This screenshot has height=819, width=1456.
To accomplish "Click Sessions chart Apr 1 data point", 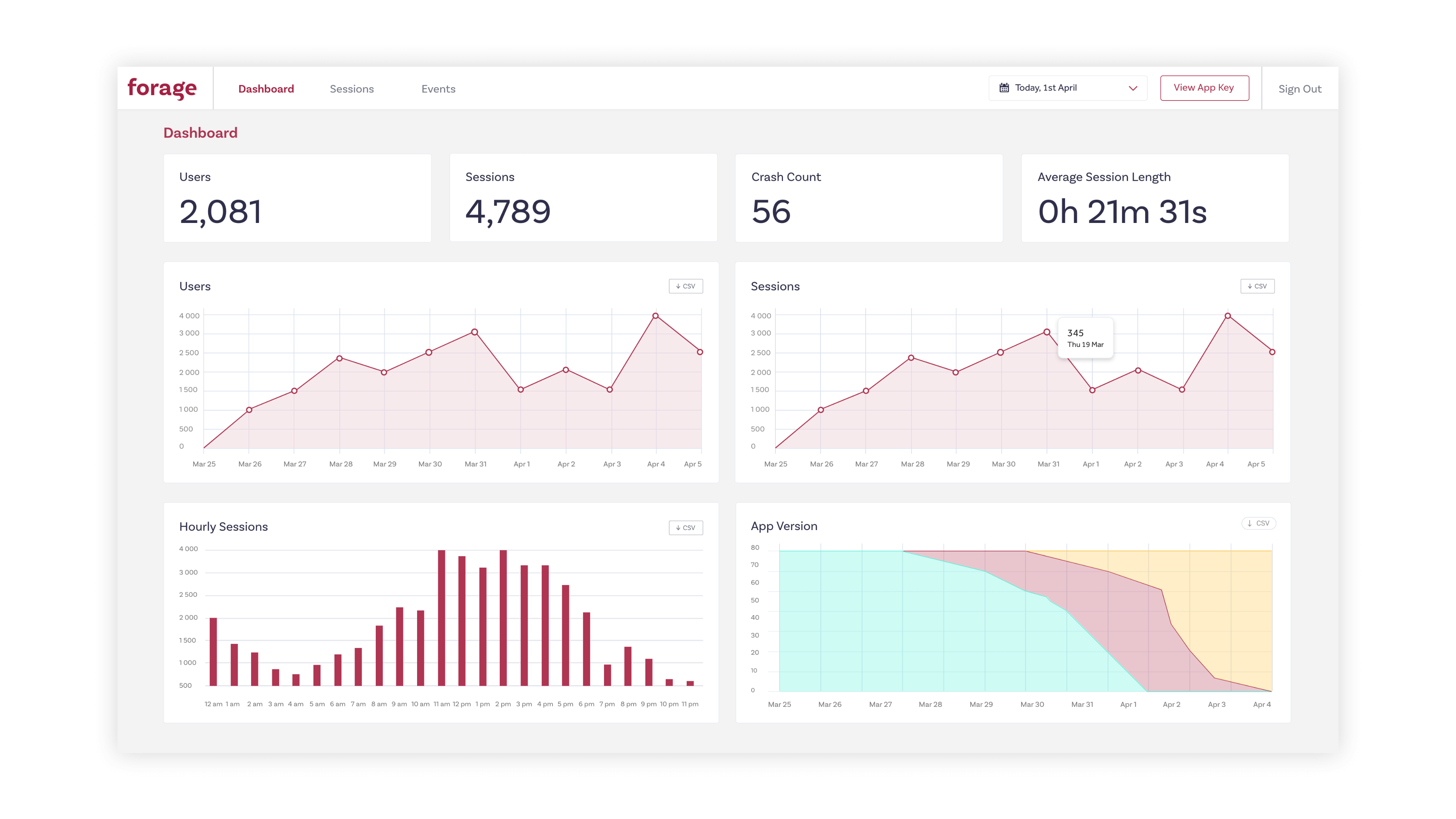I will click(1092, 390).
